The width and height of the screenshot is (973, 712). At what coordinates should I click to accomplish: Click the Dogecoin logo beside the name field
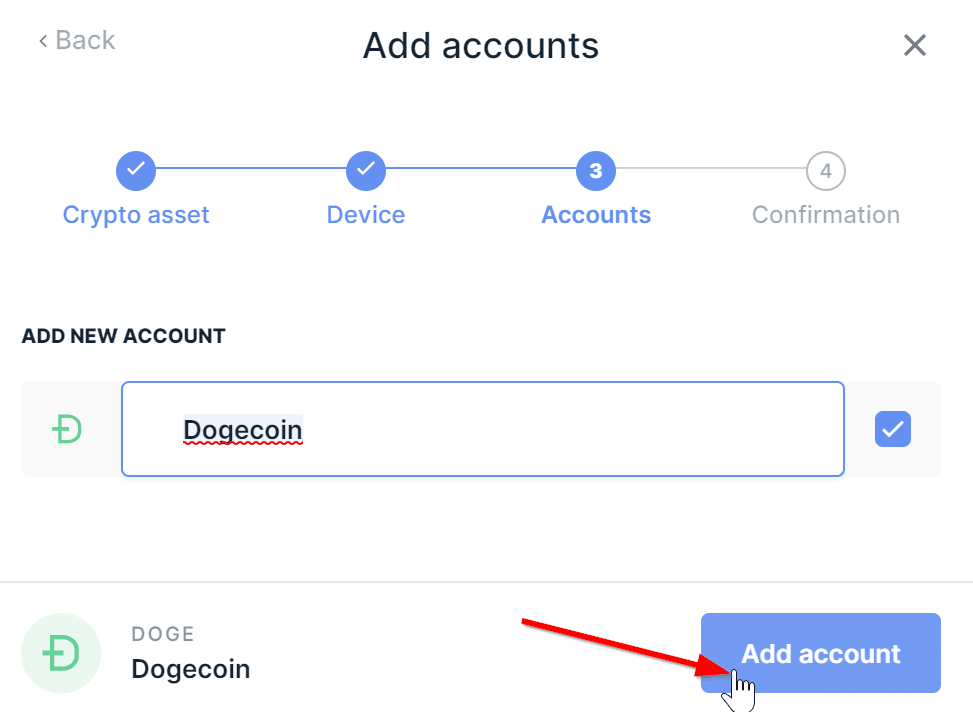(67, 430)
